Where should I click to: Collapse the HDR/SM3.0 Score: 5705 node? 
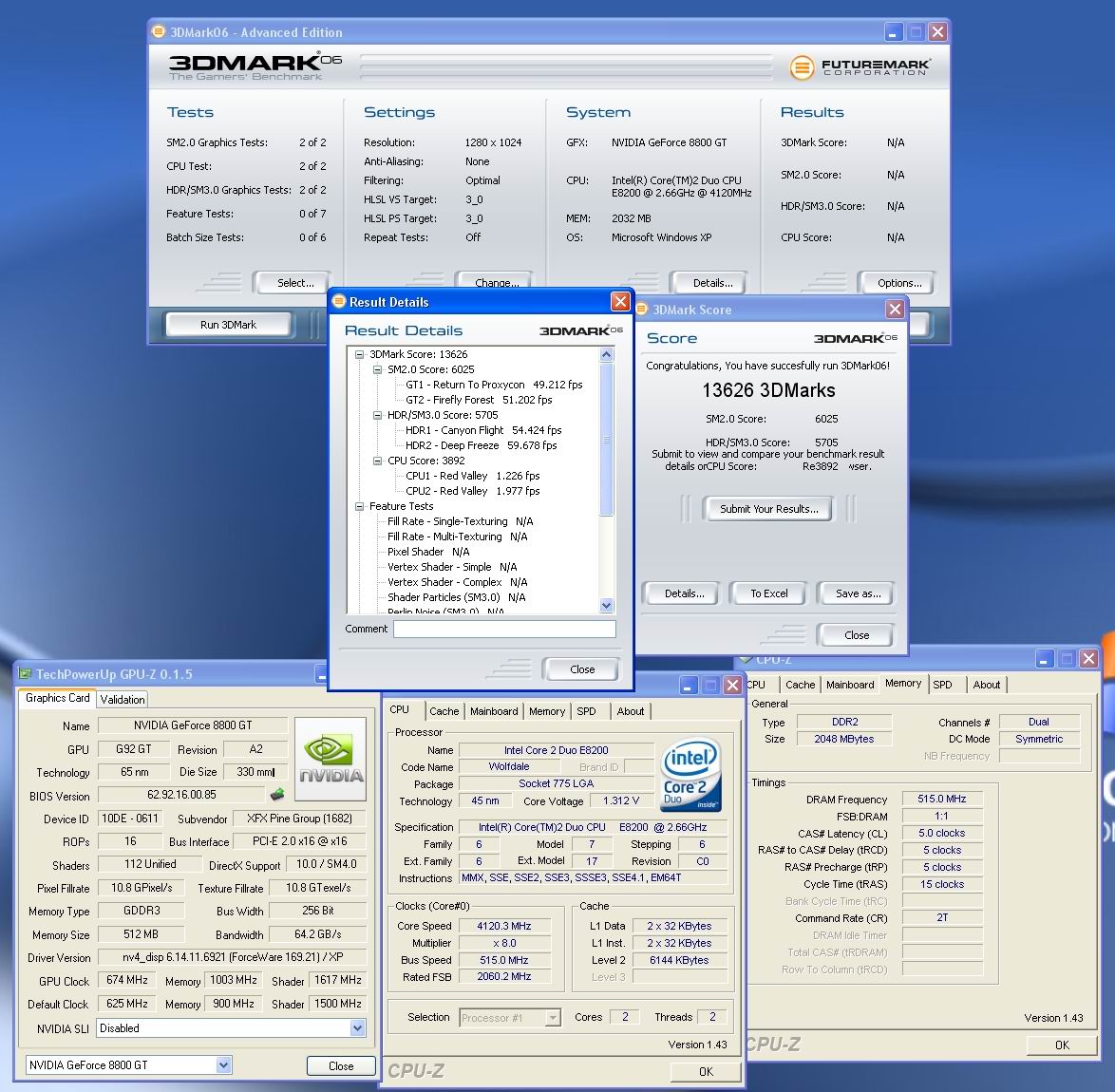click(378, 415)
